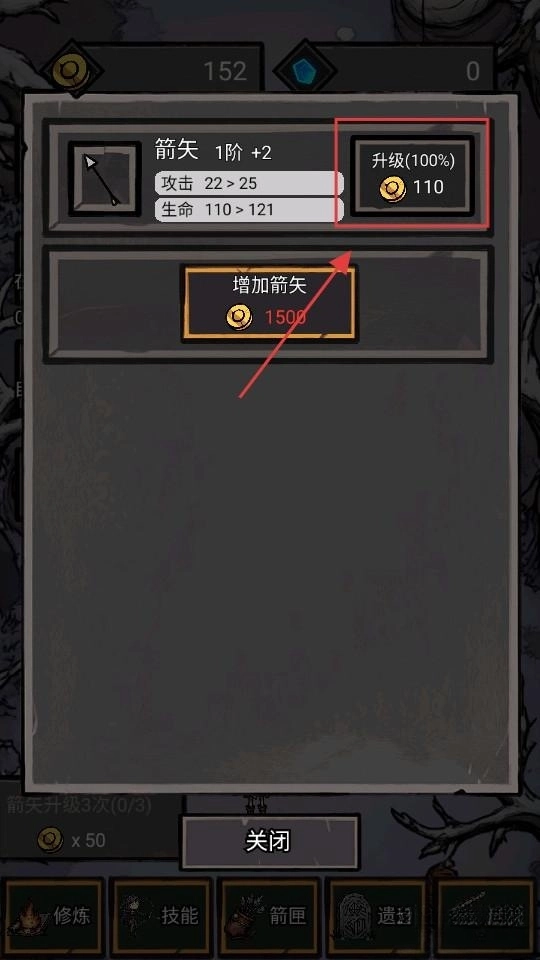
Task: Tap the blue gem currency icon
Action: (304, 71)
